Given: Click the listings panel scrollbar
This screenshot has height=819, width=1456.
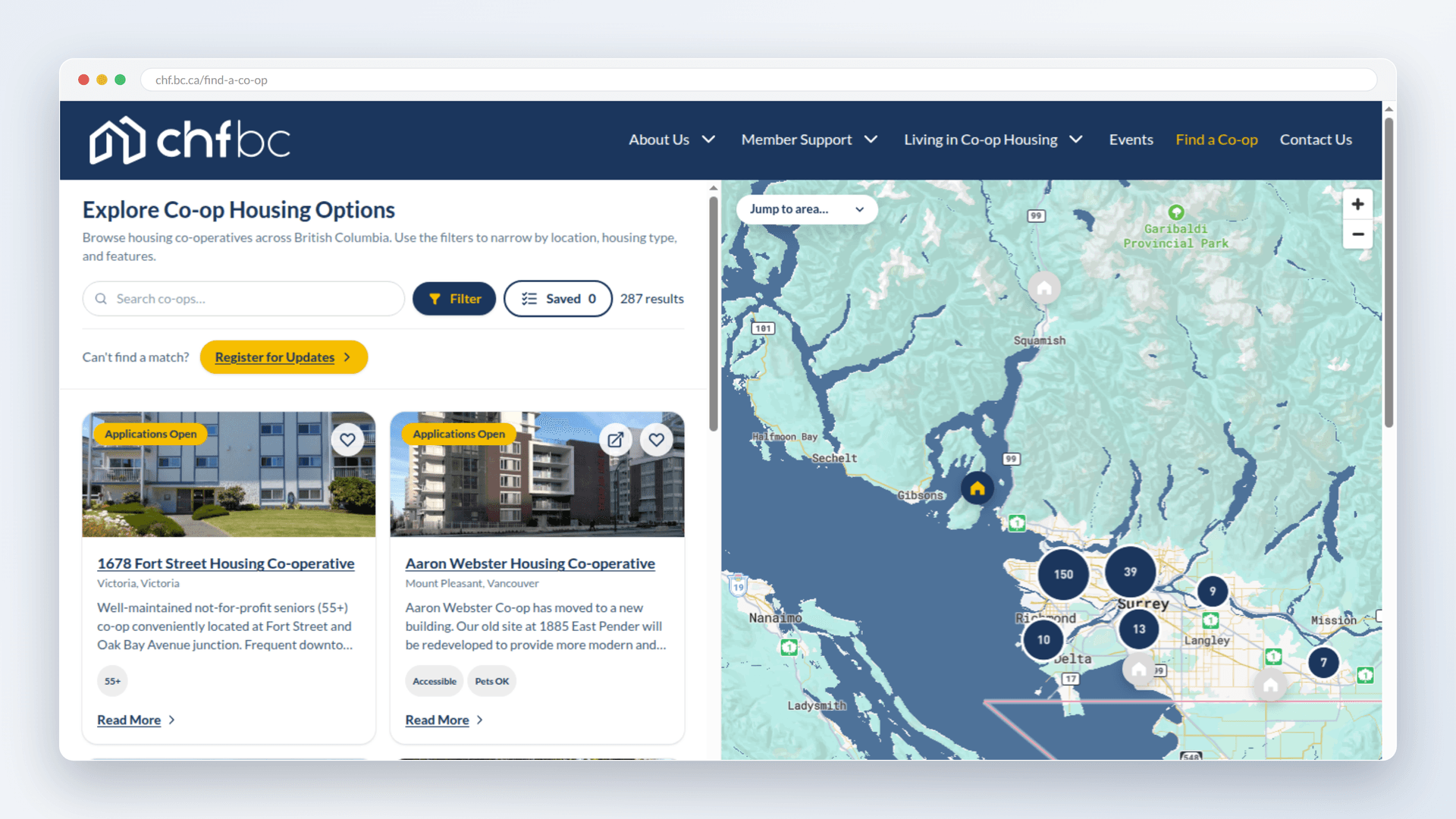Looking at the screenshot, I should pos(714,314).
